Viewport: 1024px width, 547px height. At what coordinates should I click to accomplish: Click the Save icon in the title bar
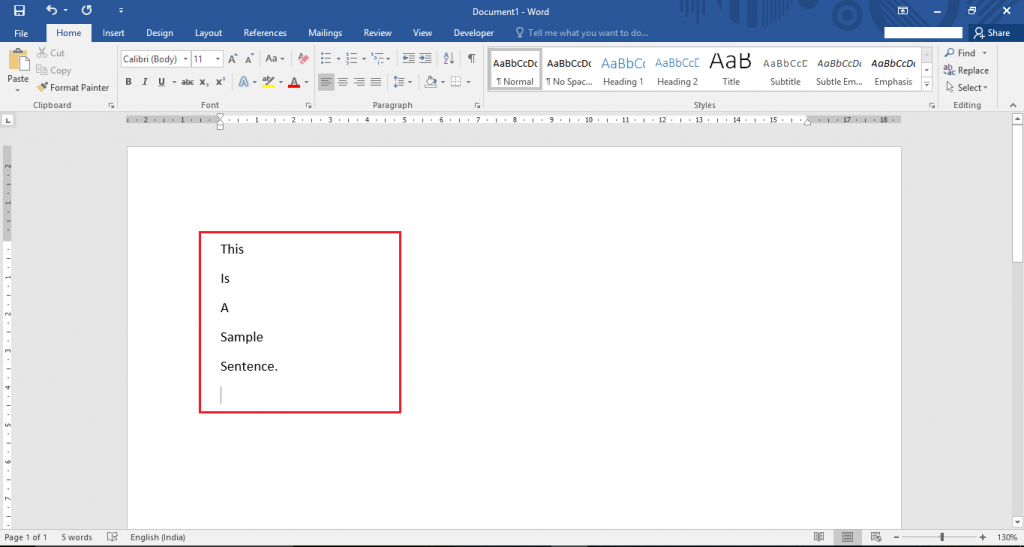19,10
